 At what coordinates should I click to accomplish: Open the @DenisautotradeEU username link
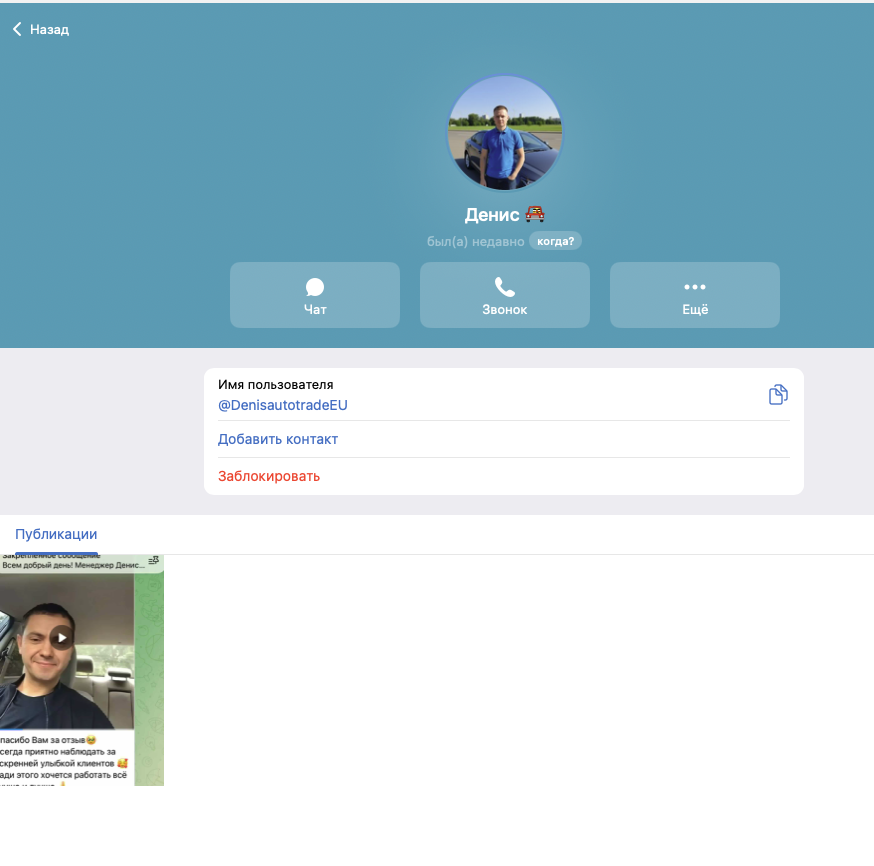pos(283,405)
